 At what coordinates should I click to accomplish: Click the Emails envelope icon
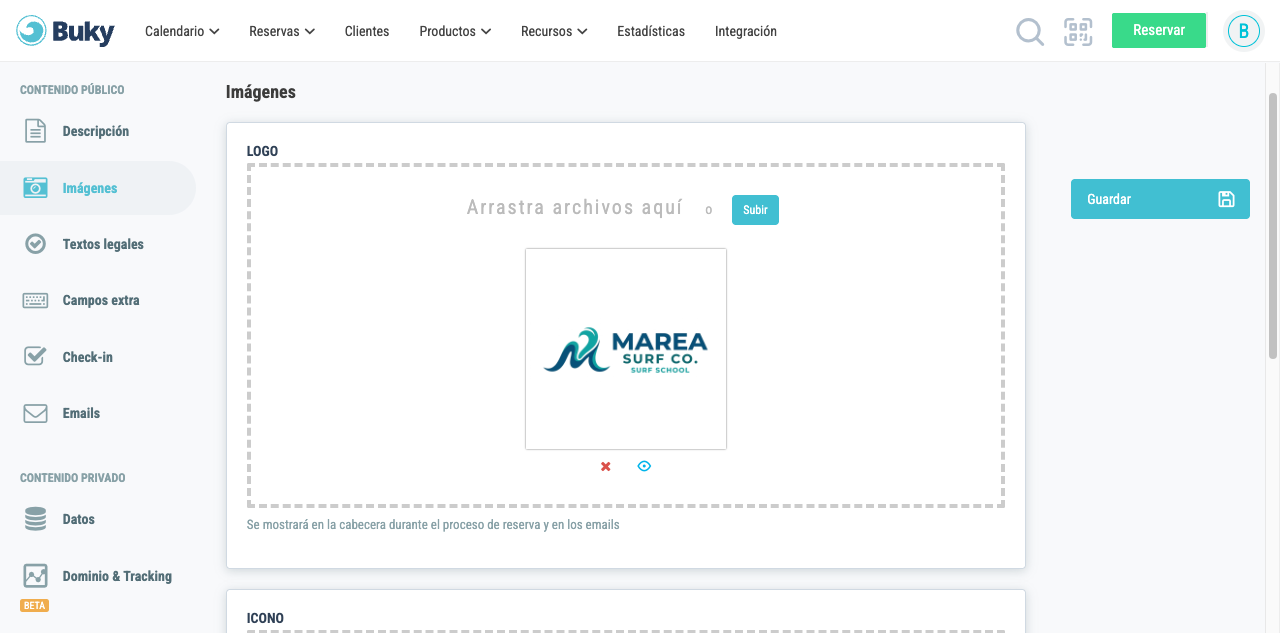tap(35, 413)
